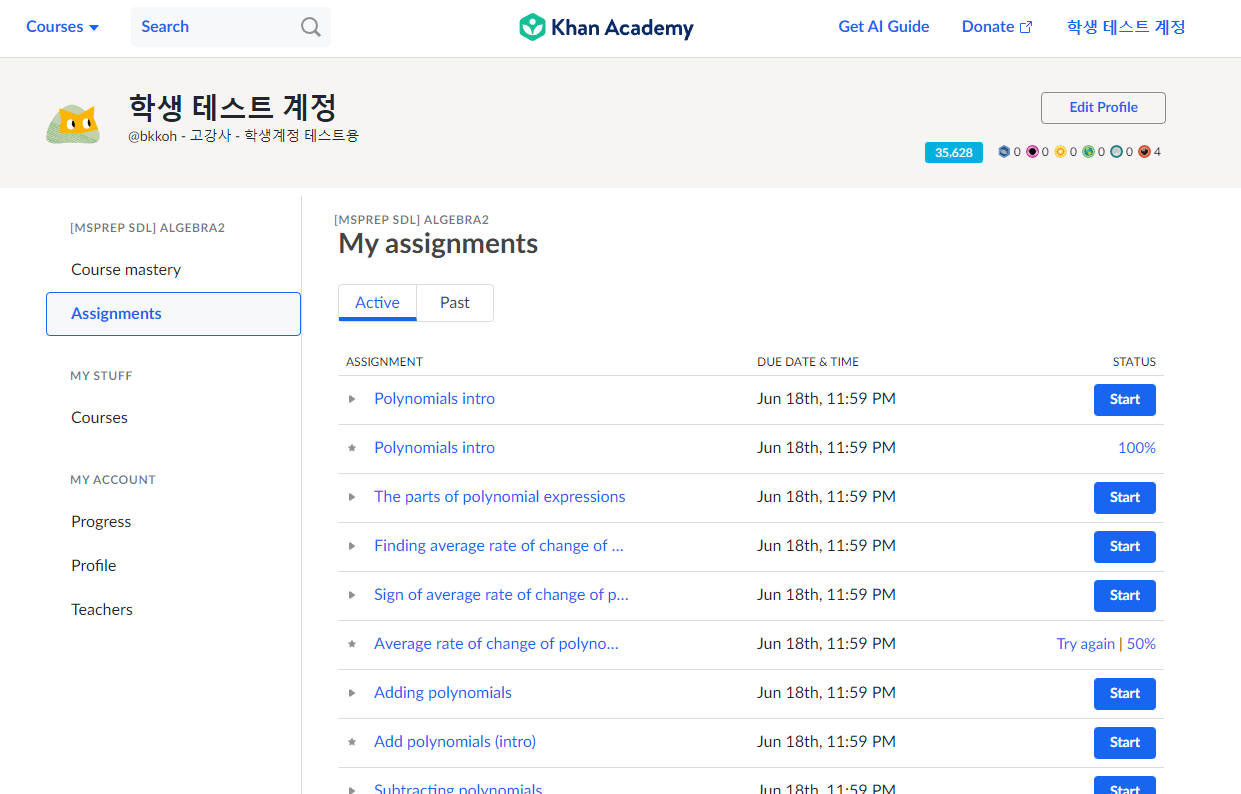
Task: Open Get AI Guide link
Action: coord(884,27)
